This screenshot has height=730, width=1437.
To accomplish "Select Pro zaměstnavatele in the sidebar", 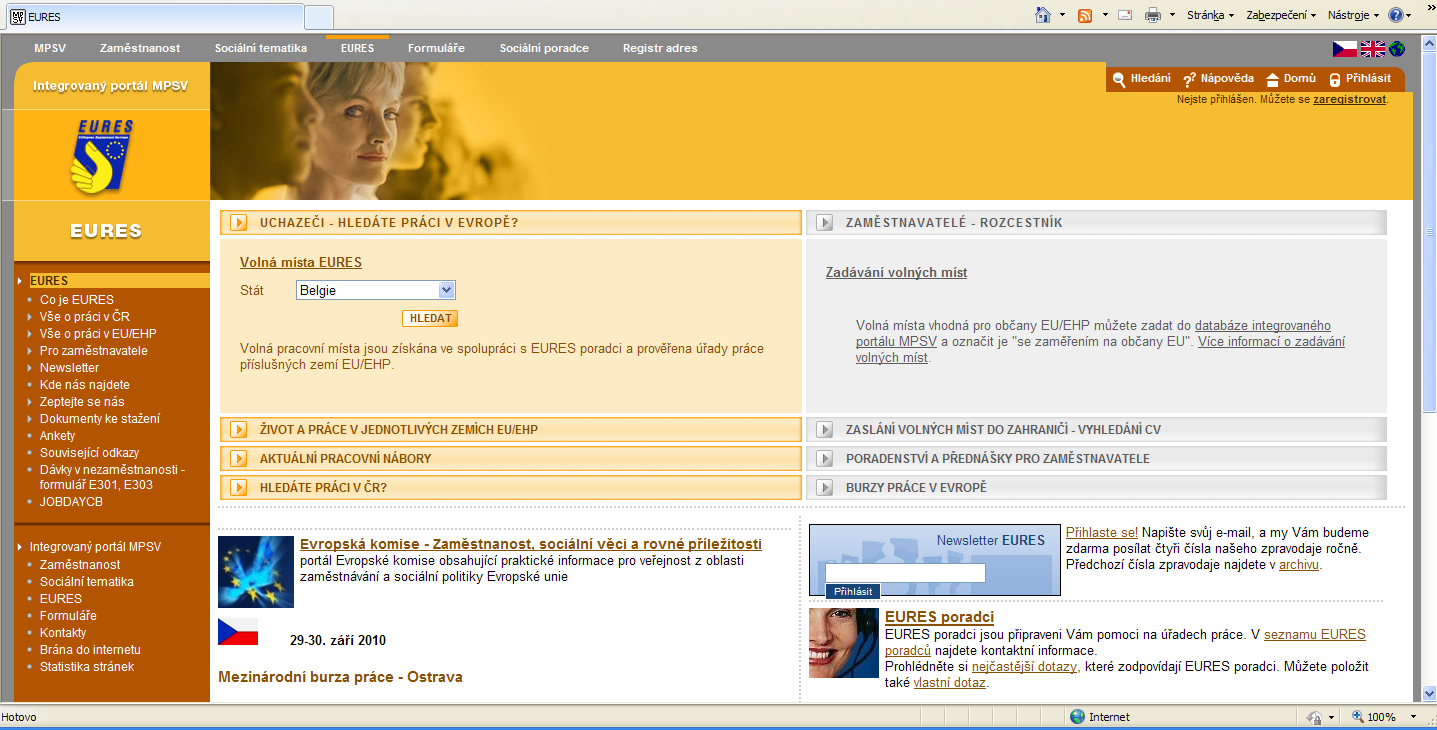I will point(94,351).
